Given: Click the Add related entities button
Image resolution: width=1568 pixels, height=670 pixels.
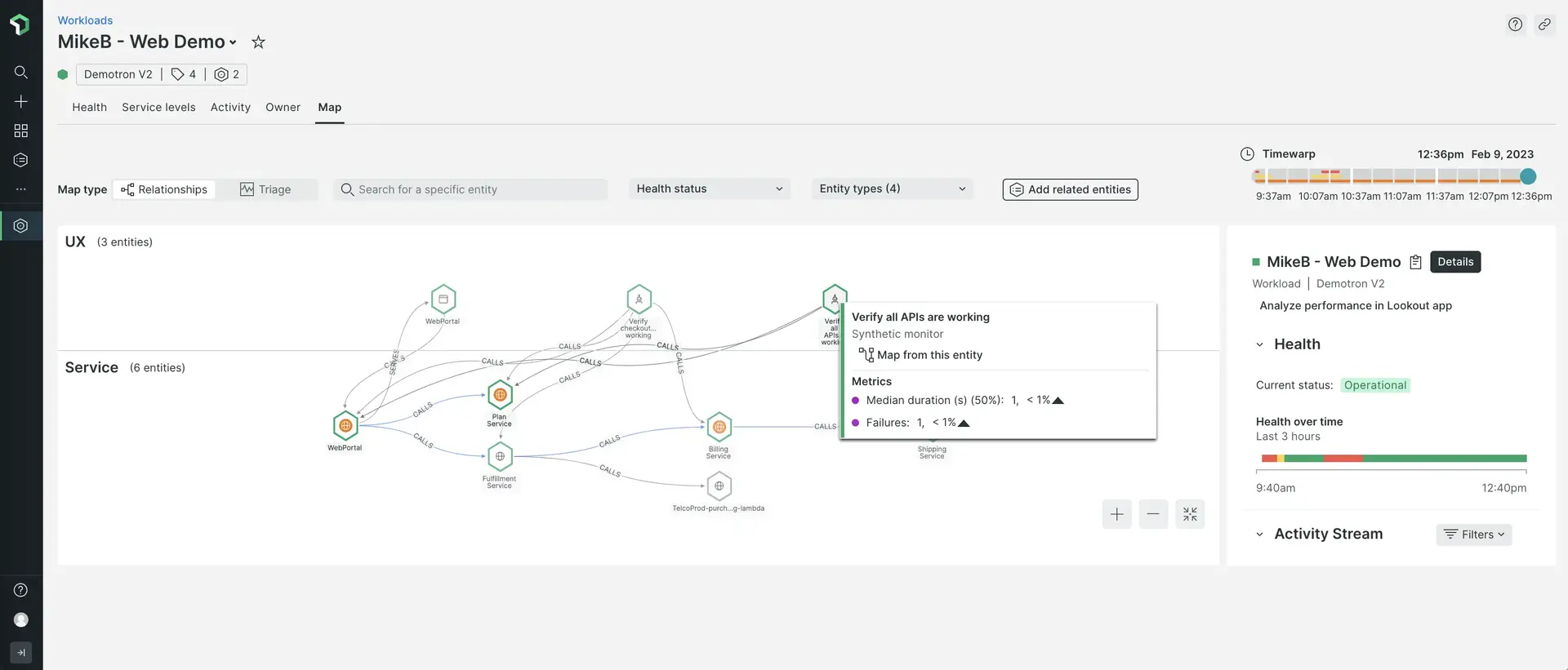Looking at the screenshot, I should (x=1070, y=189).
